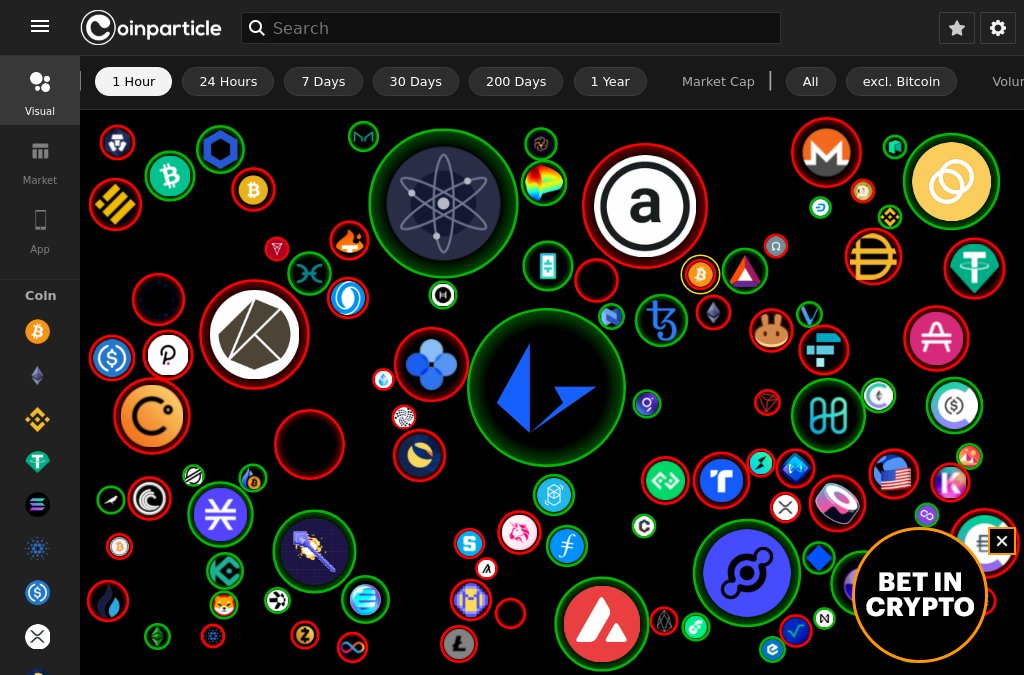Choose the All market cap filter

810,82
